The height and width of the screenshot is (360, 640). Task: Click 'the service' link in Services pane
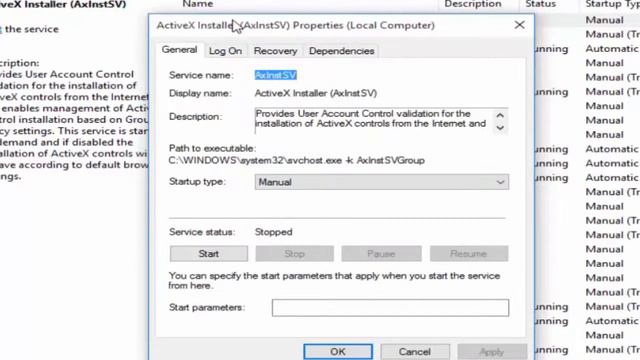click(32, 29)
